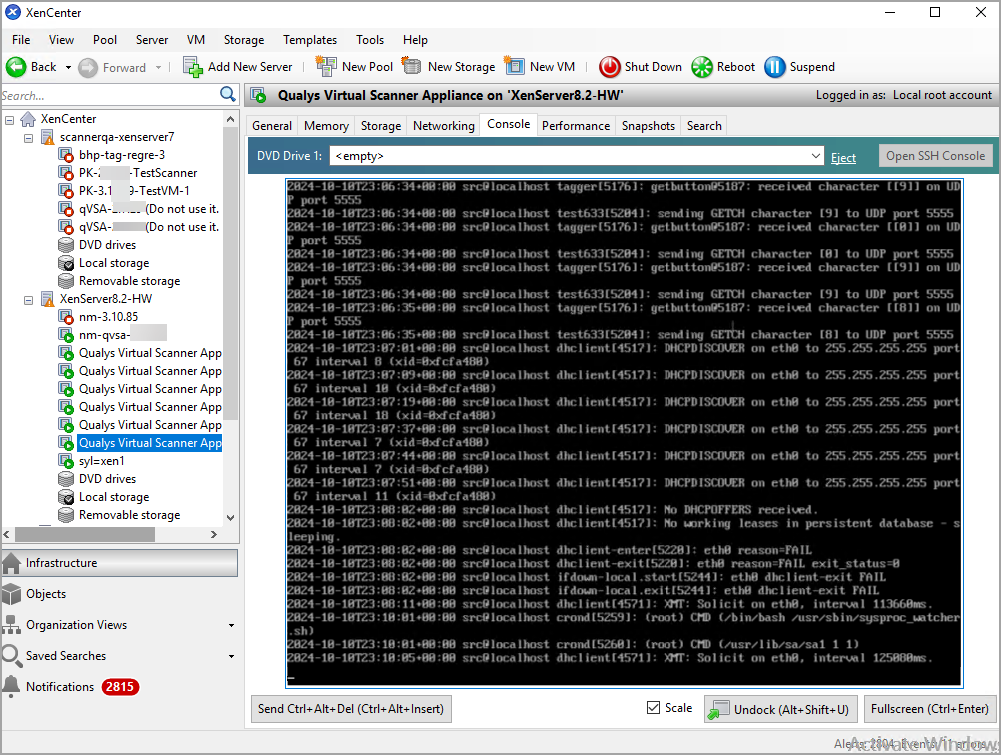Click the Notifications bell icon
The height and width of the screenshot is (755, 1001).
pyautogui.click(x=11, y=686)
